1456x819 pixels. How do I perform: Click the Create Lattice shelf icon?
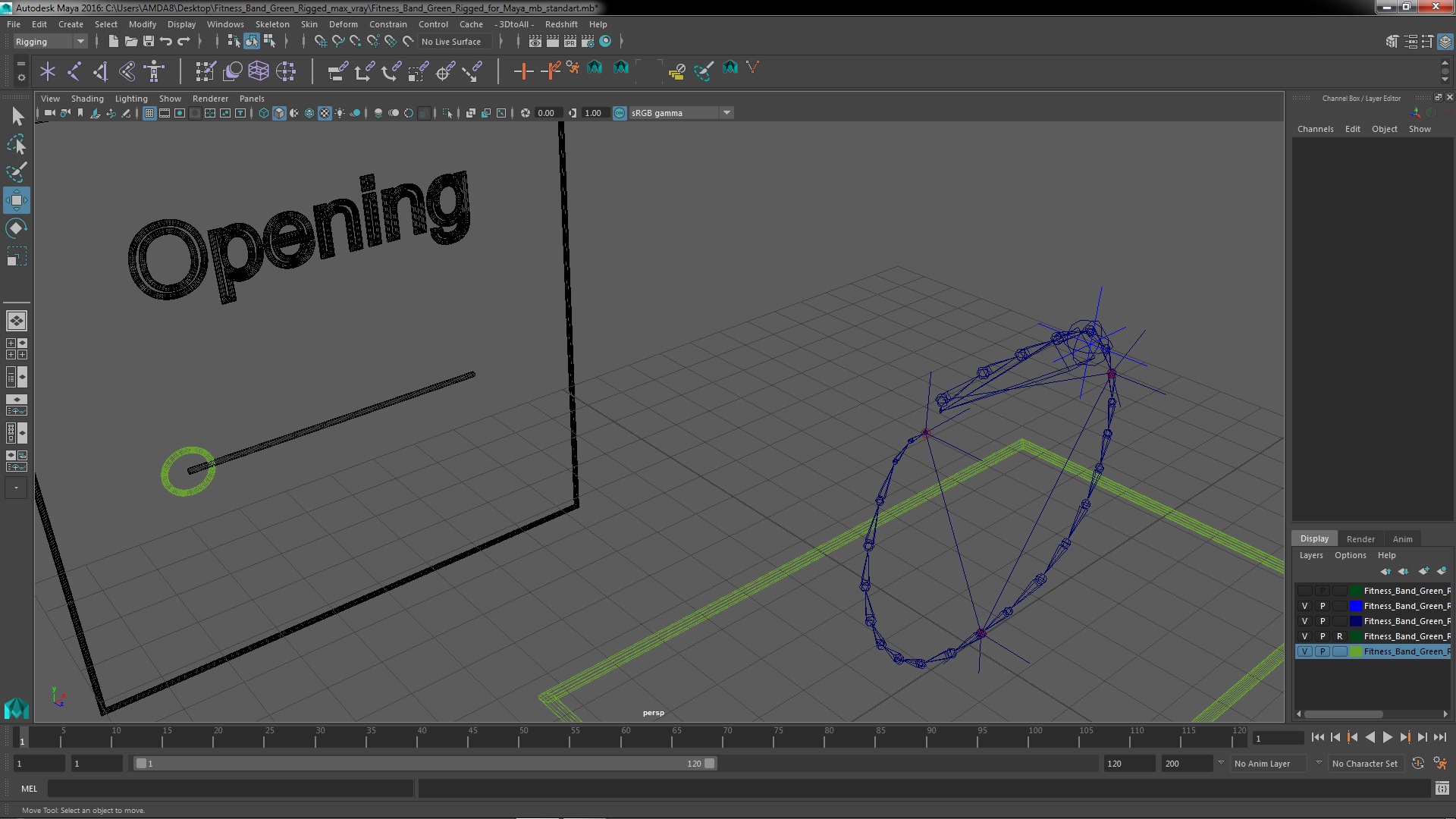259,71
